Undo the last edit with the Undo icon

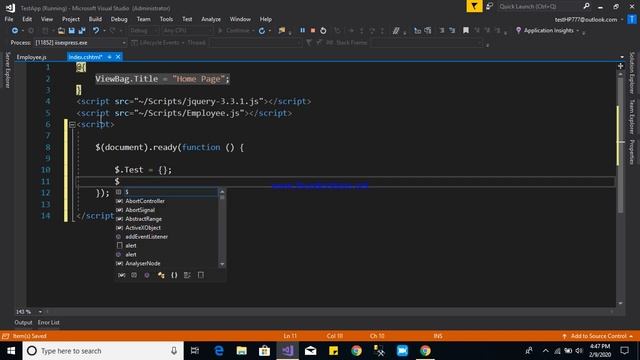pos(96,31)
